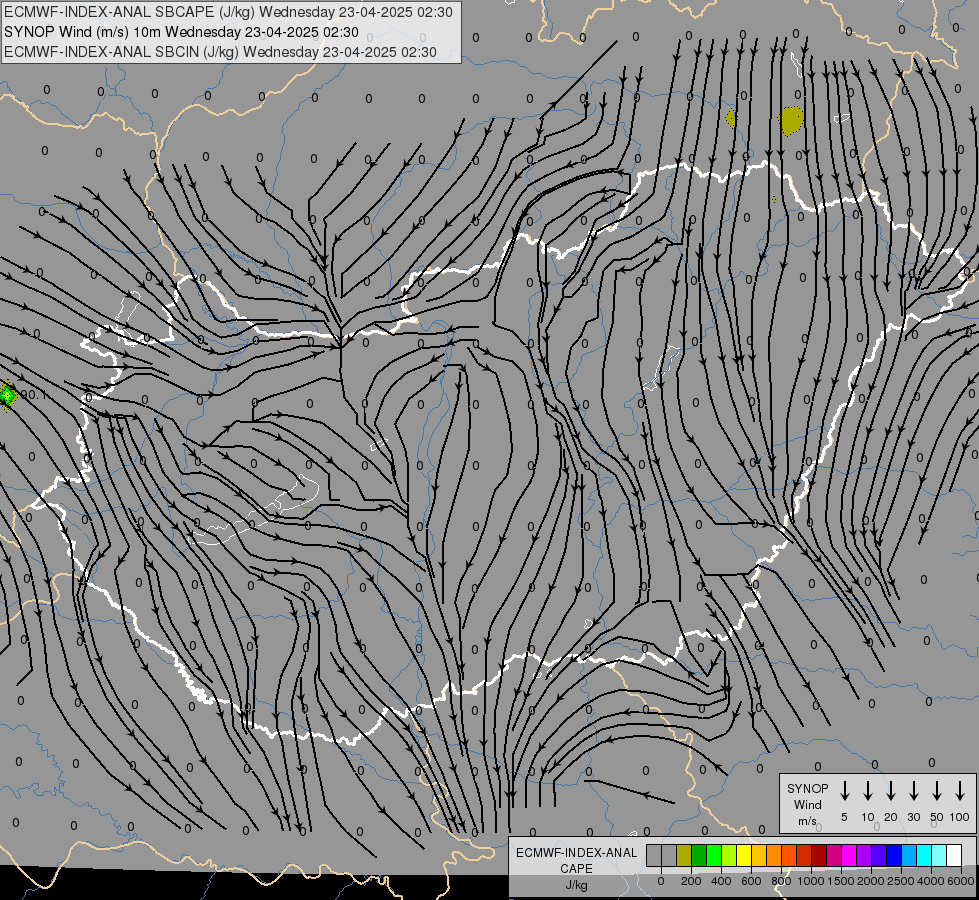Click the J/kg unit label
The height and width of the screenshot is (900, 979).
click(576, 885)
